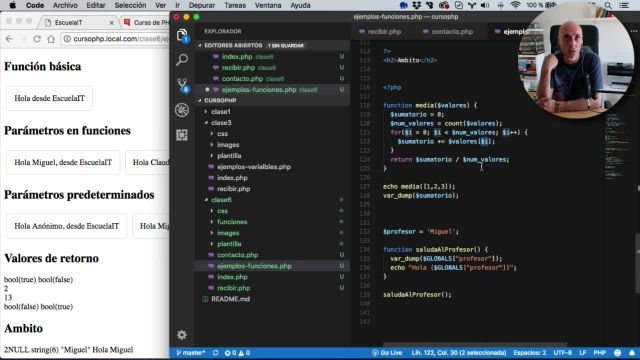Click the browser address bar
This screenshot has height=360, width=640.
click(116, 39)
